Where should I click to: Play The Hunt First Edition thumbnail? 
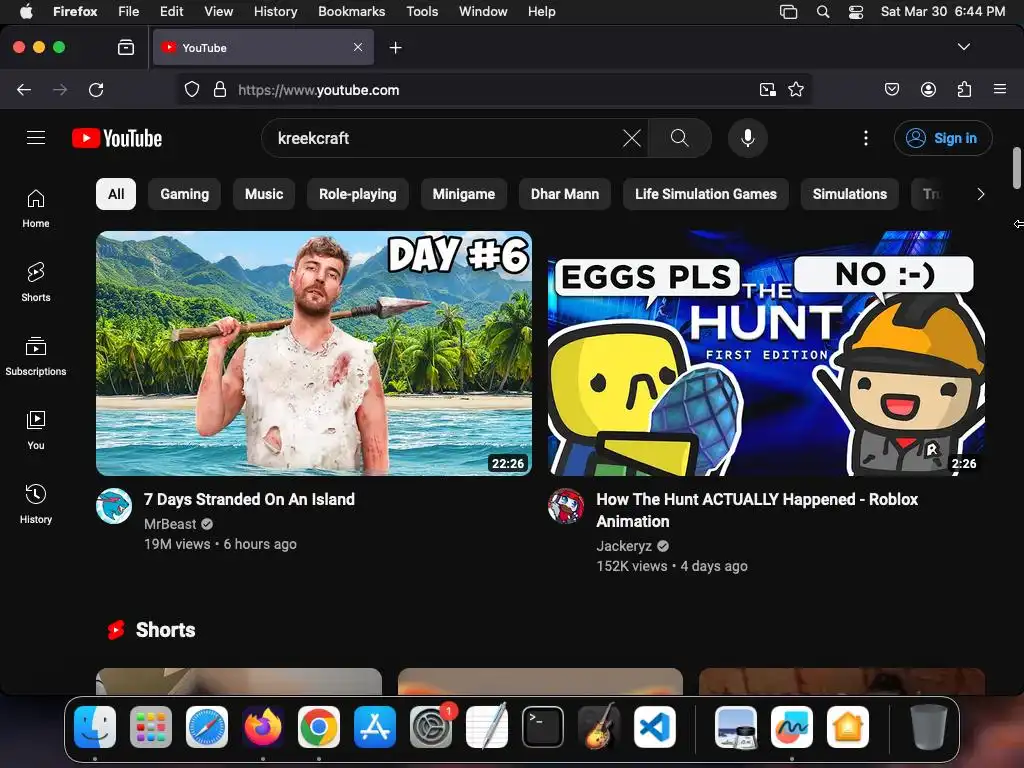click(x=766, y=353)
